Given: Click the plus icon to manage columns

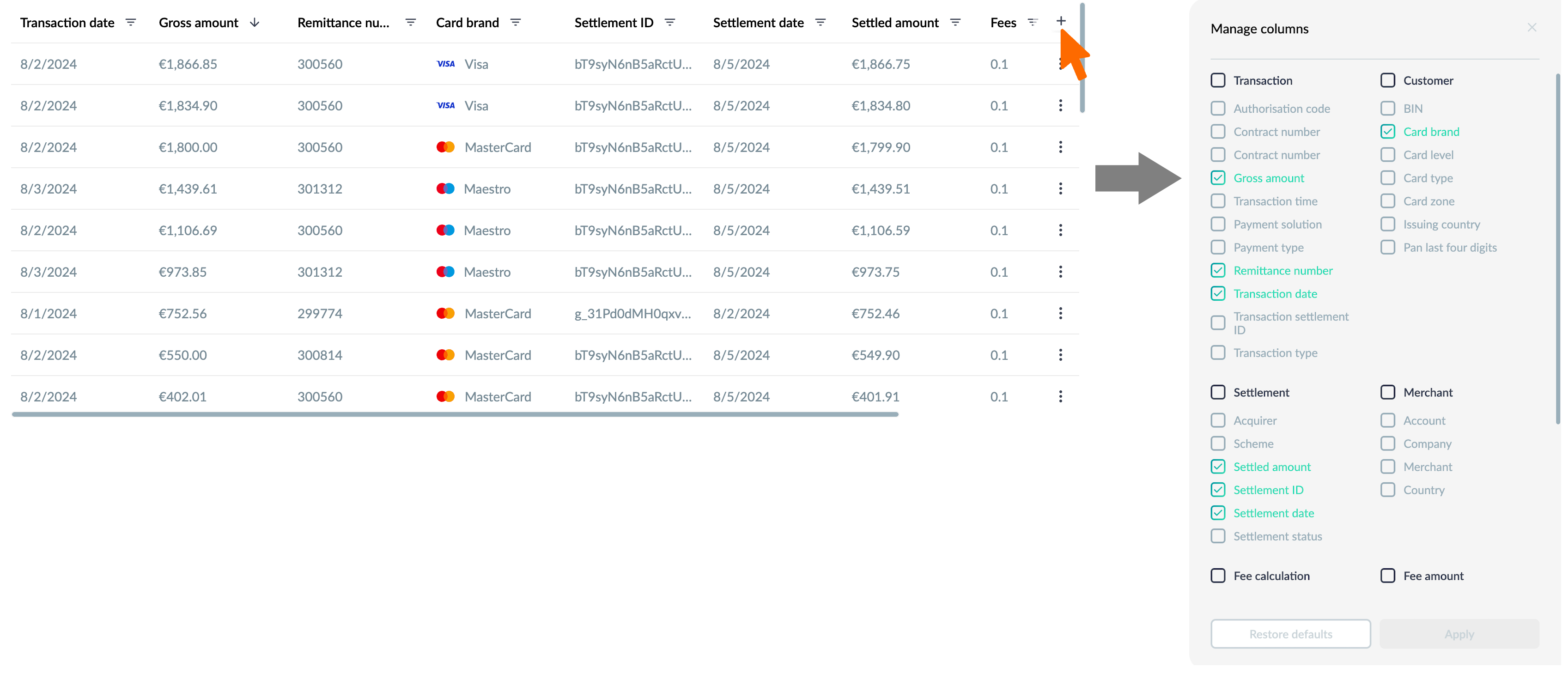Looking at the screenshot, I should [1061, 21].
